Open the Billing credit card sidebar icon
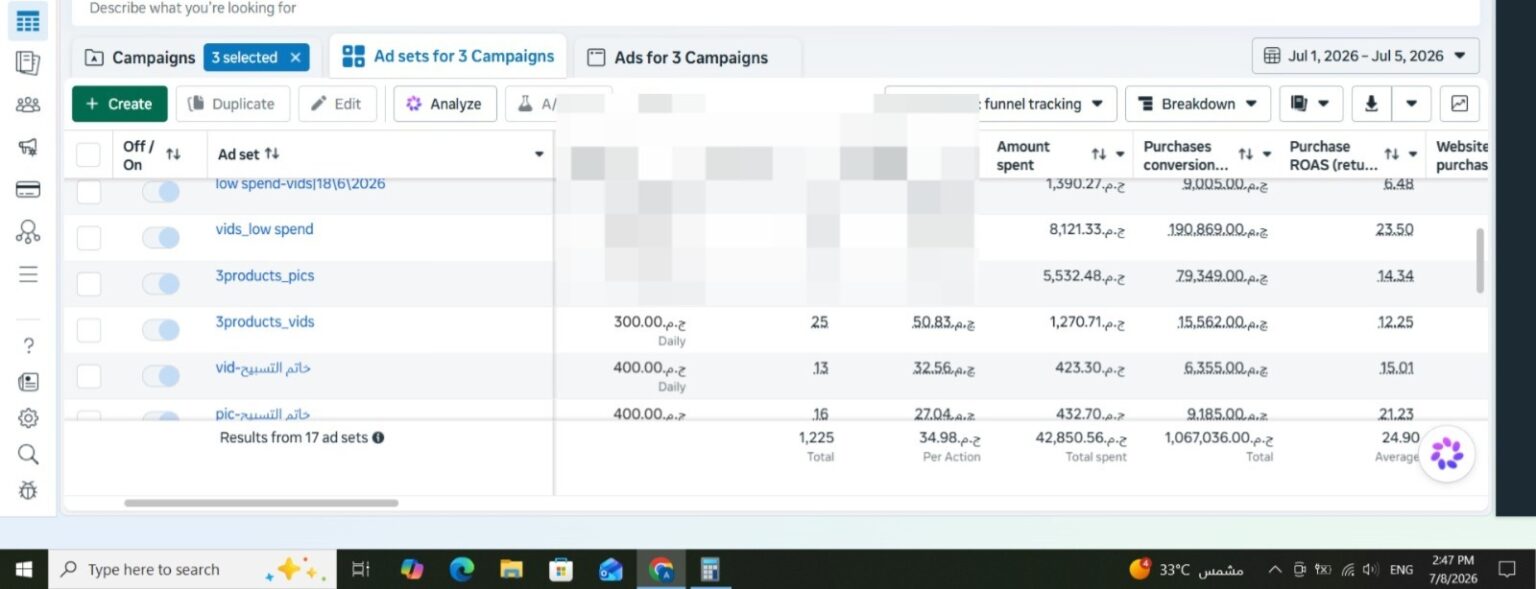 [x=28, y=190]
